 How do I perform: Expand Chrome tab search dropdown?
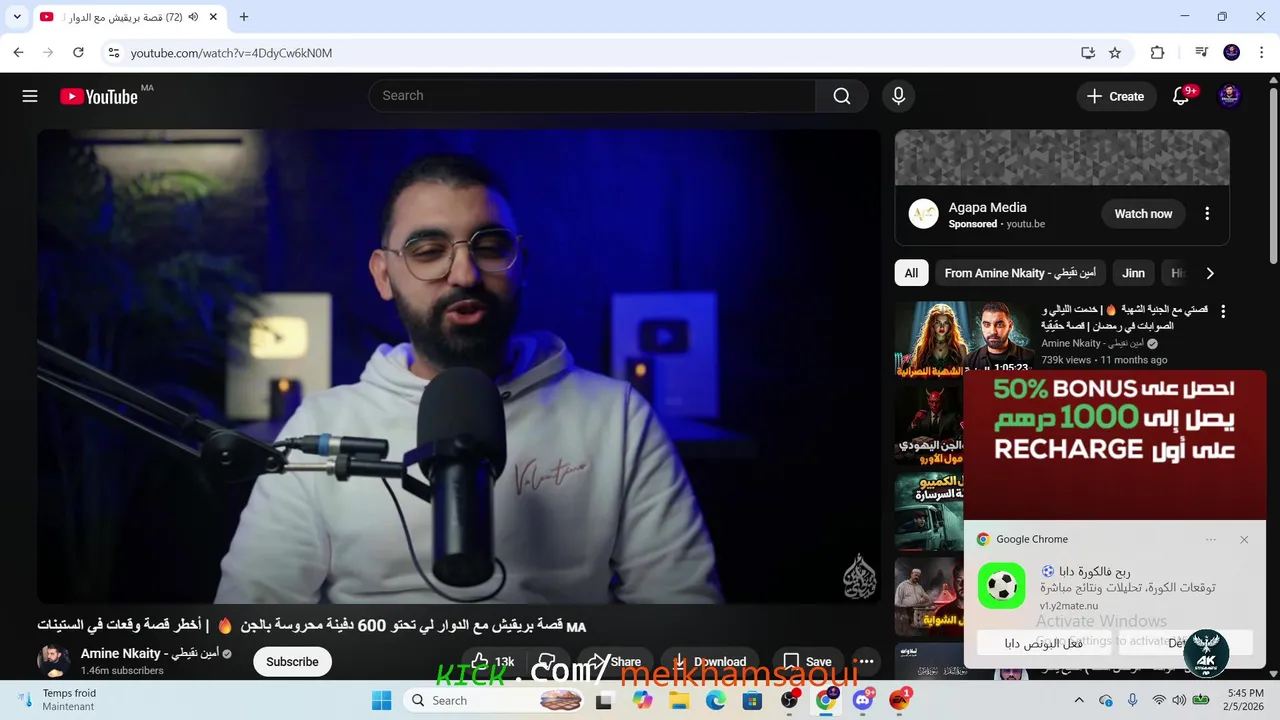coord(16,17)
